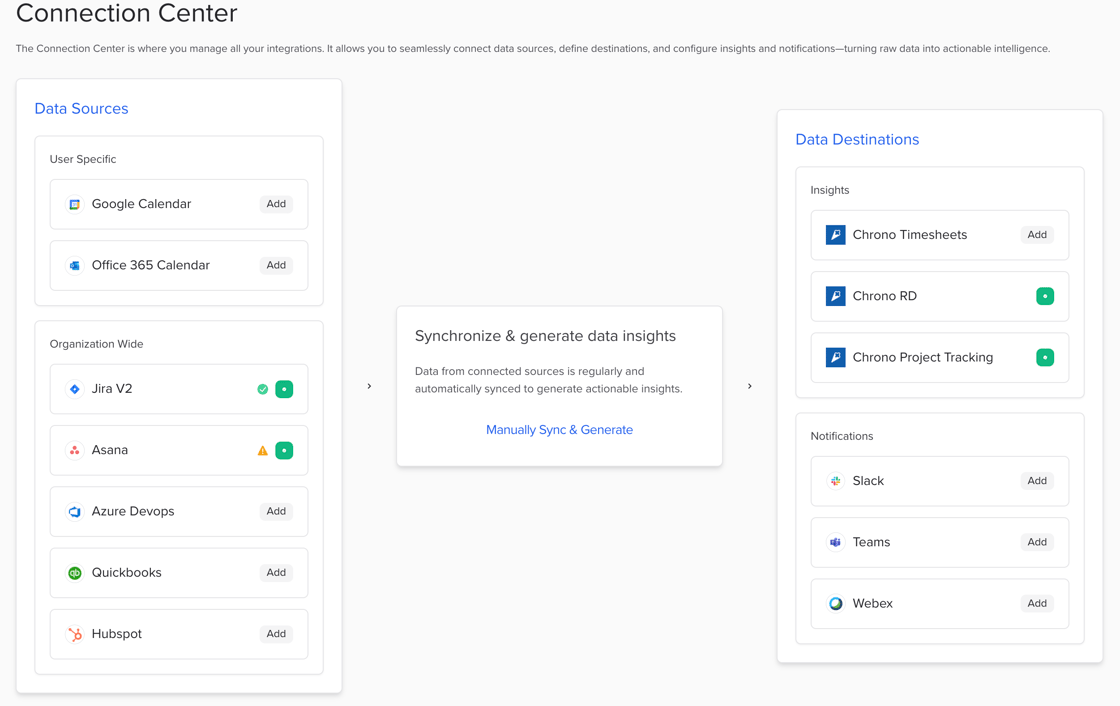Screen dimensions: 1120x706
Task: Select the Teams label
Action: click(871, 542)
